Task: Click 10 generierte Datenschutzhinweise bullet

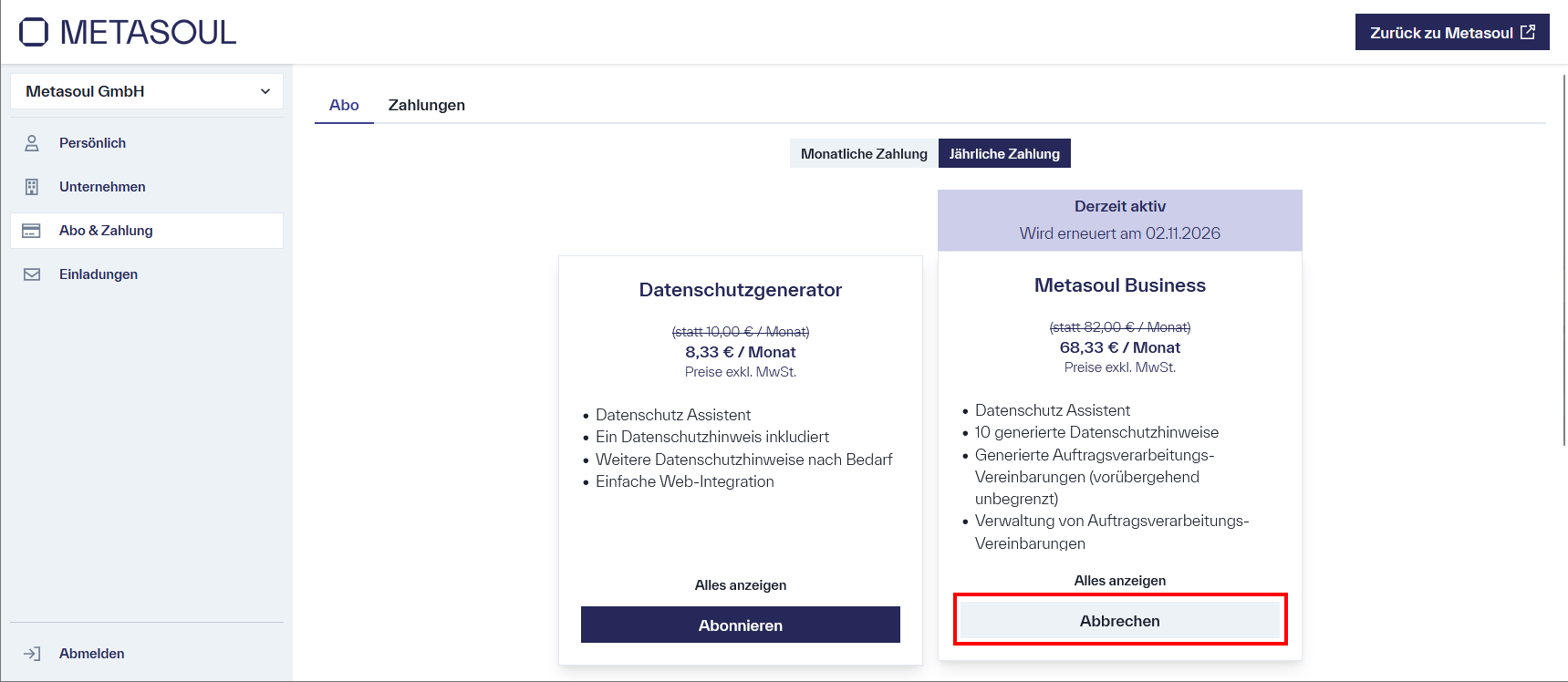Action: coord(1096,432)
